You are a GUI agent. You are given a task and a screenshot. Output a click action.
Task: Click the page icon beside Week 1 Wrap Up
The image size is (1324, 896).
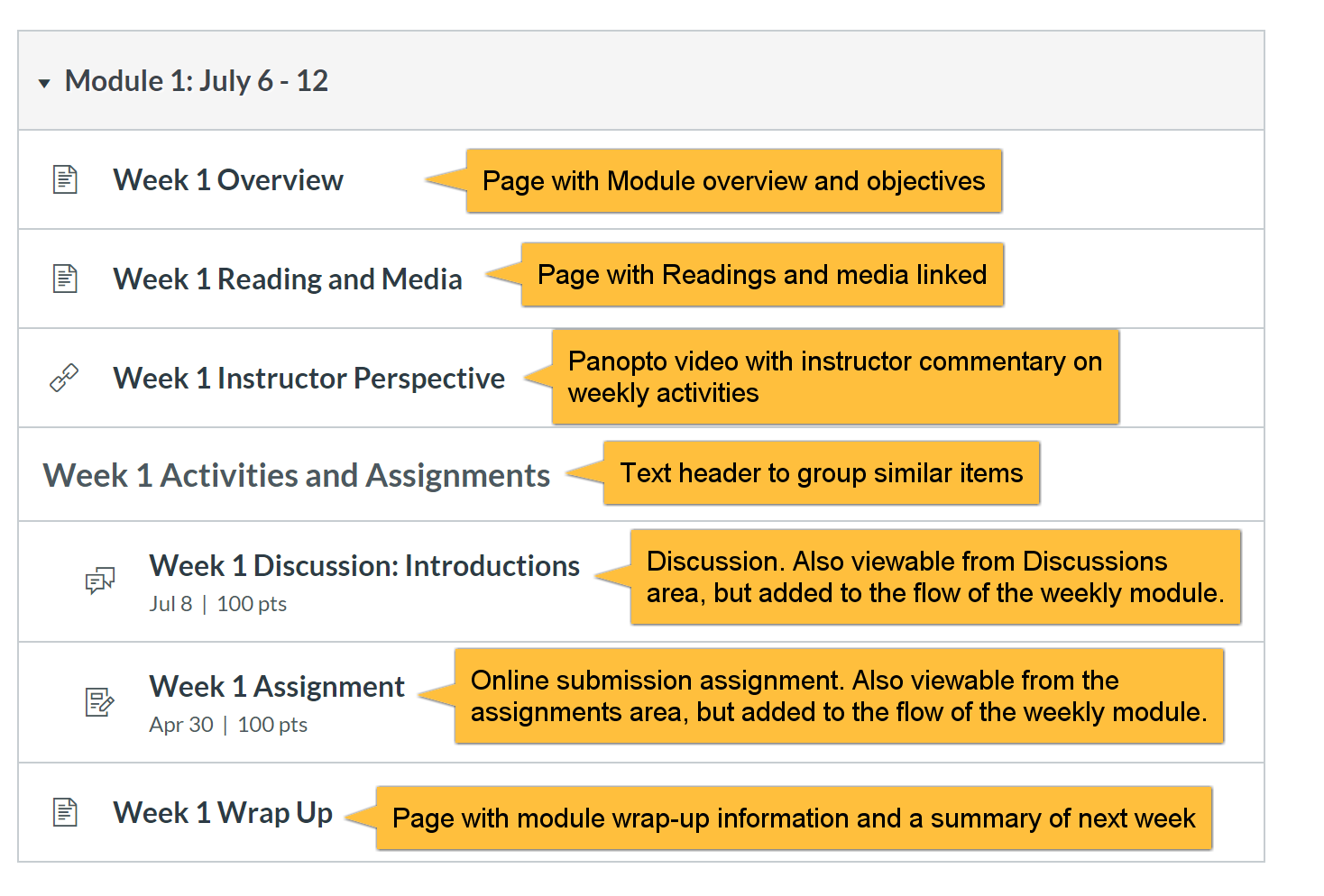tap(64, 811)
